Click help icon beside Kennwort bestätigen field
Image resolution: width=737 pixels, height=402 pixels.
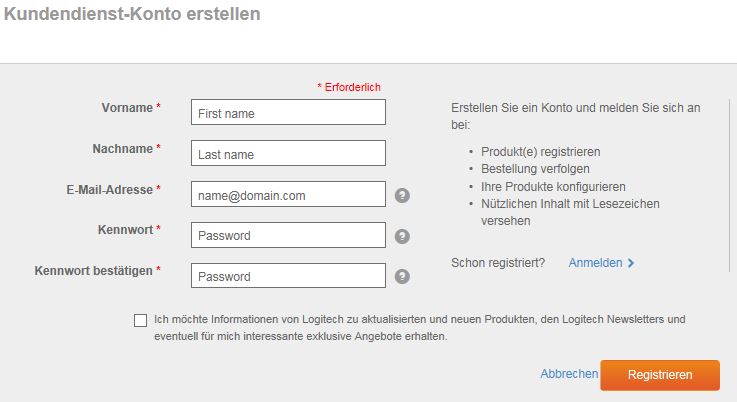coord(402,276)
